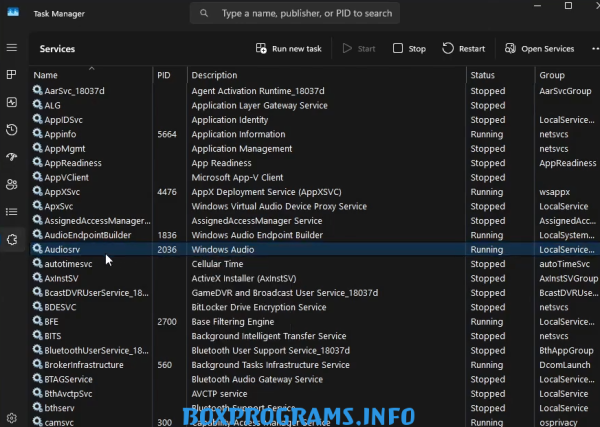Click the search magnifier icon

click(204, 13)
